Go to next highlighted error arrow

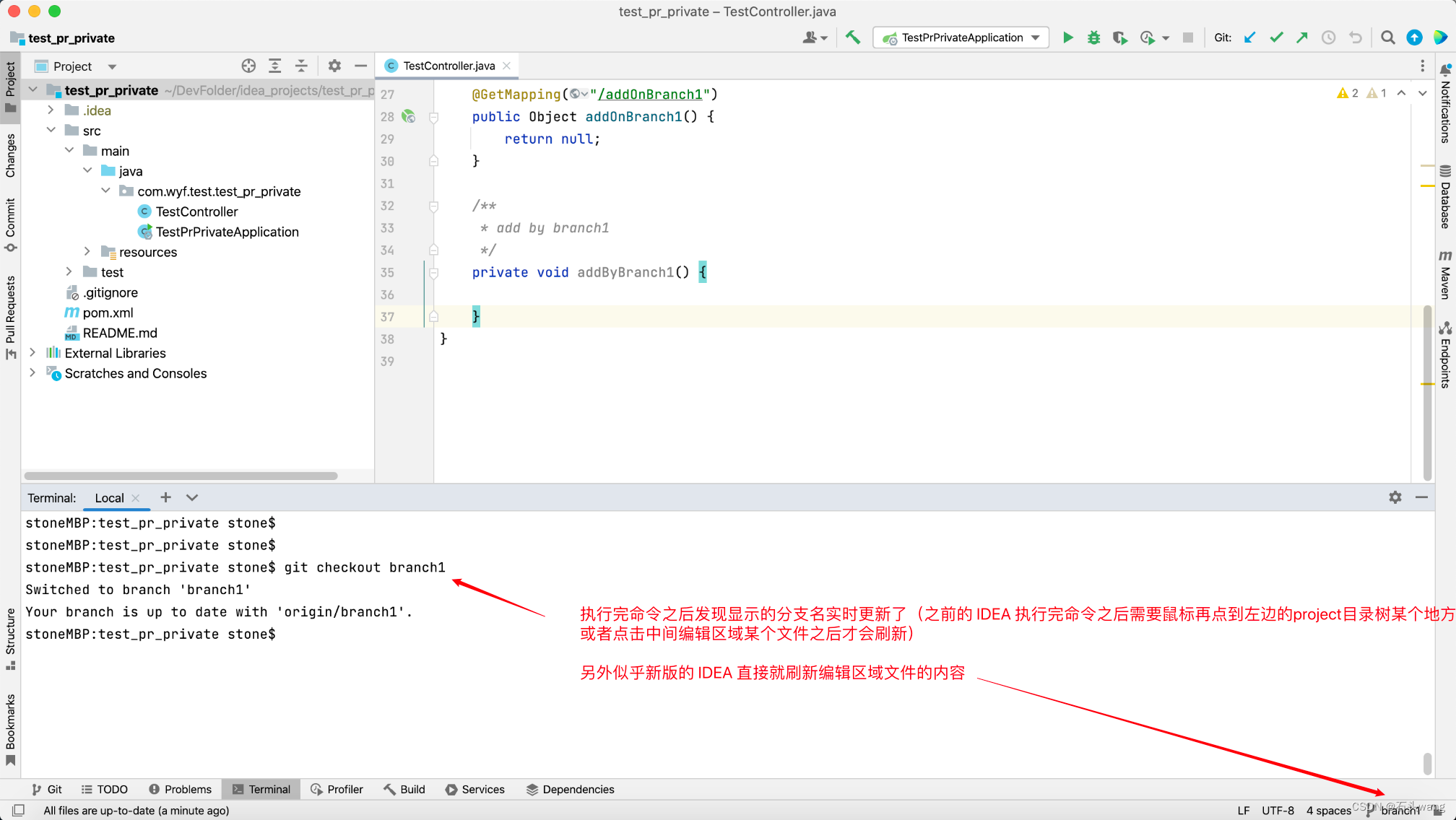click(x=1422, y=93)
